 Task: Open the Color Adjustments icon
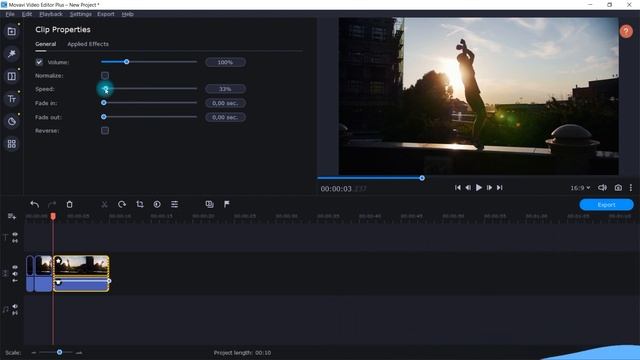pos(157,204)
